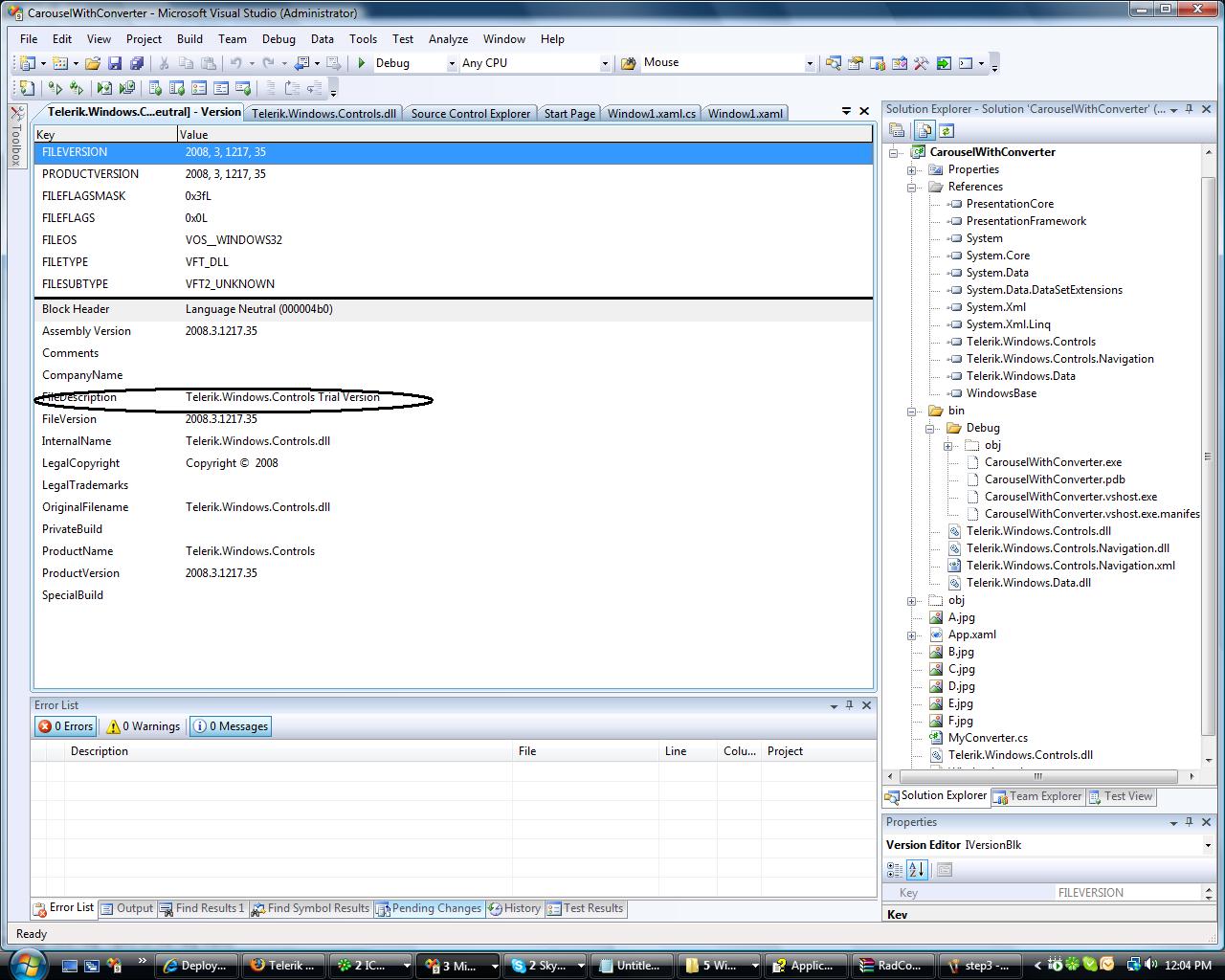
Task: Click the Add New Item toolbar icon
Action: tap(60, 63)
